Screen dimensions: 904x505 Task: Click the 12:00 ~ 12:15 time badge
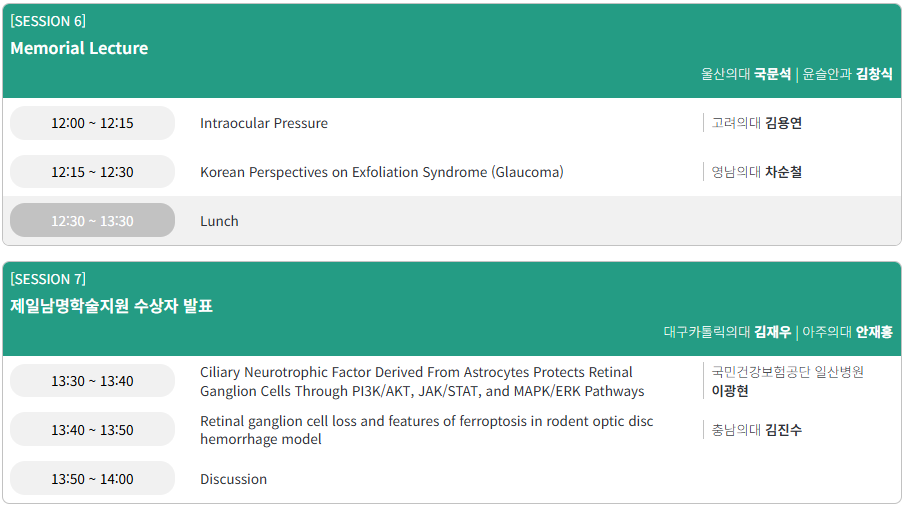[x=92, y=123]
